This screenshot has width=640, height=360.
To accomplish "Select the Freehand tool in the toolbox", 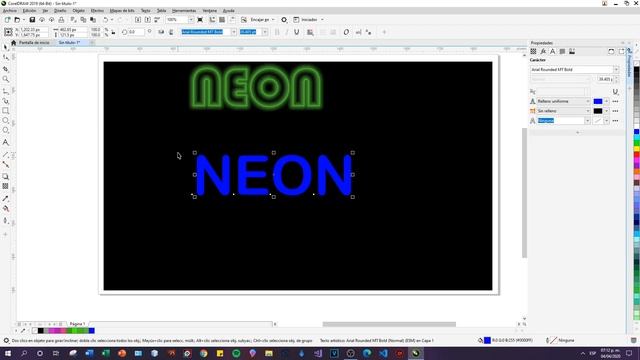I will coord(6,91).
